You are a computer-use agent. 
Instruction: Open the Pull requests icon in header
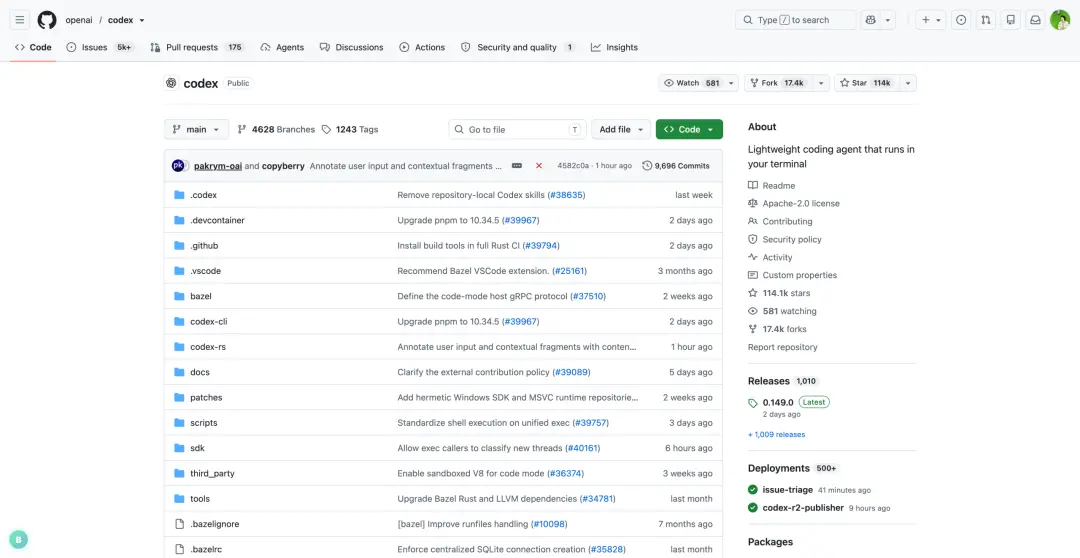[986, 20]
